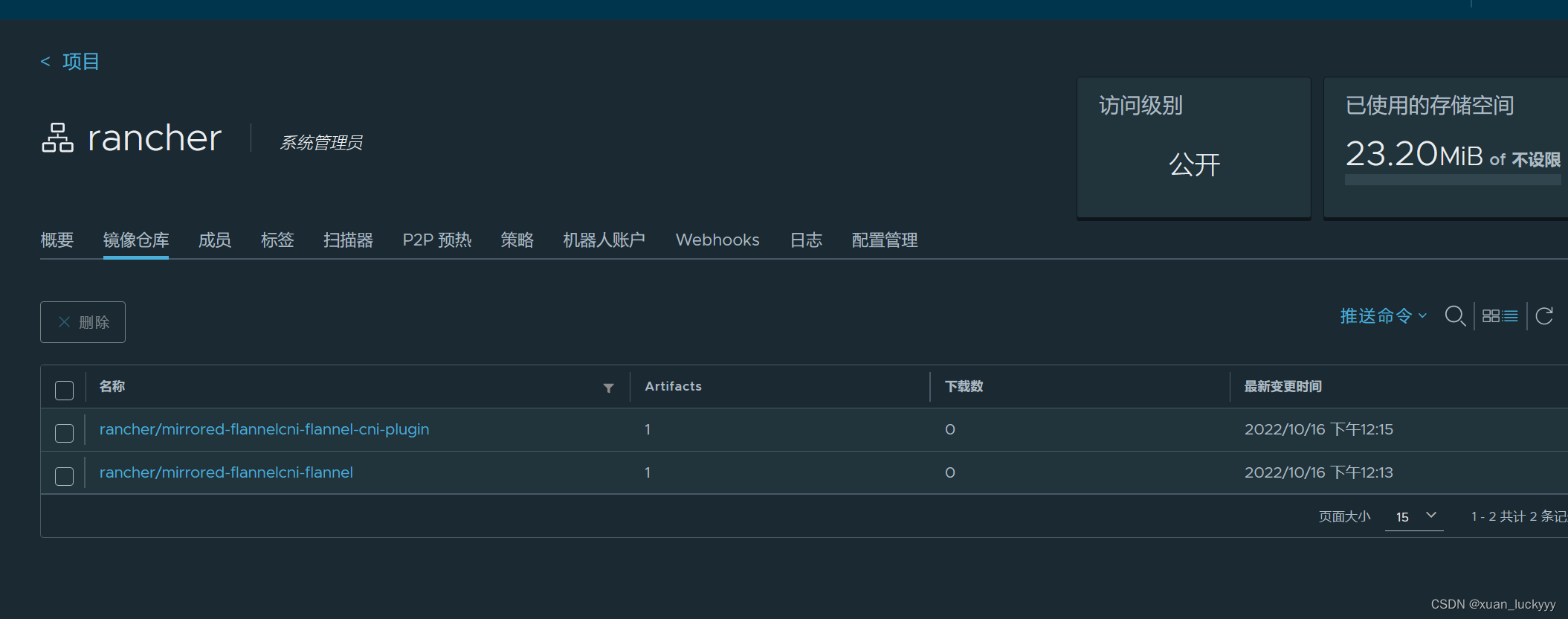The height and width of the screenshot is (619, 1568).
Task: Check the flannel-cni-plugin repository row
Action: pyautogui.click(x=65, y=434)
